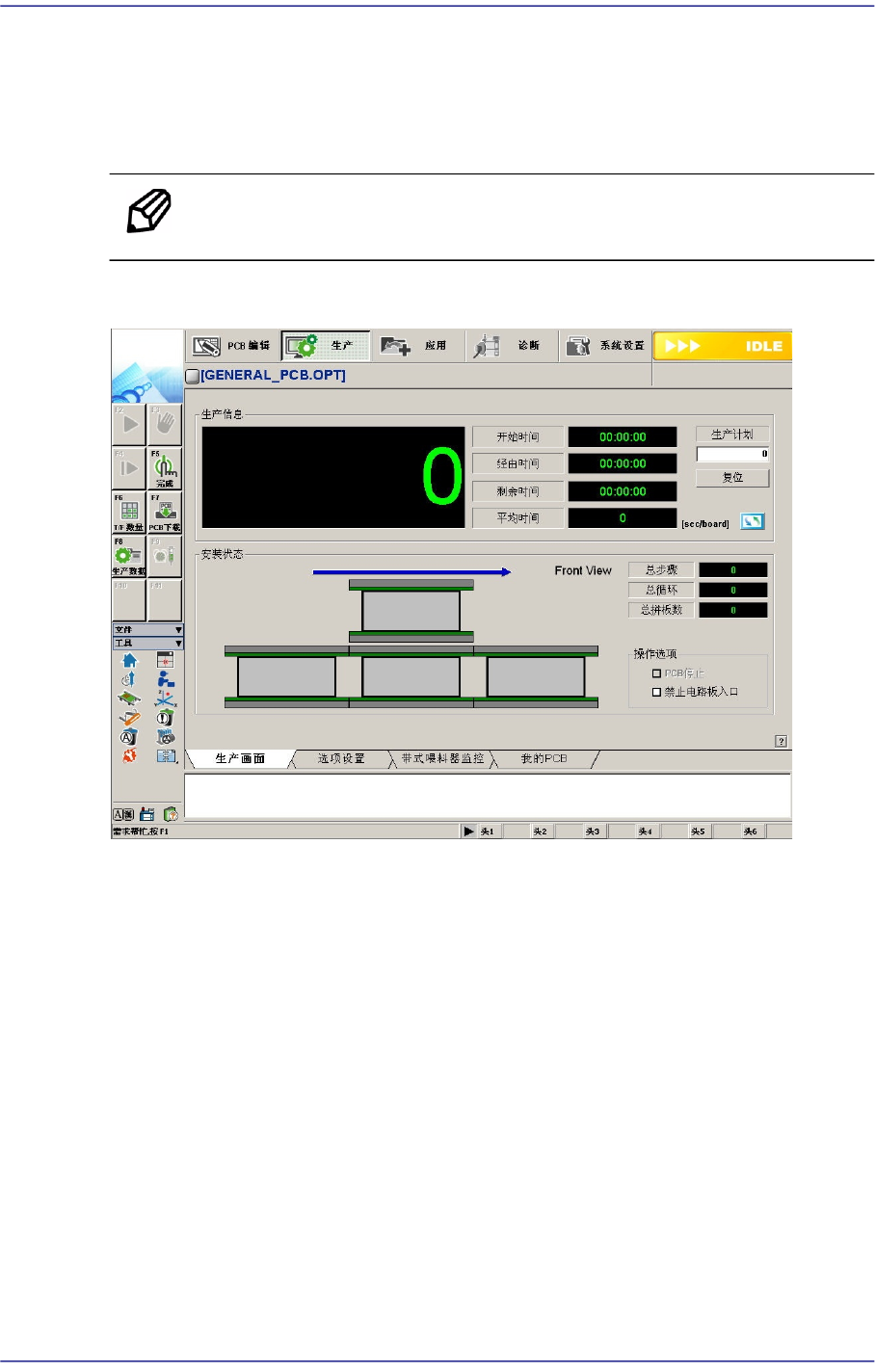Click the blue home icon in tools
The image size is (875, 1372).
pyautogui.click(x=129, y=660)
